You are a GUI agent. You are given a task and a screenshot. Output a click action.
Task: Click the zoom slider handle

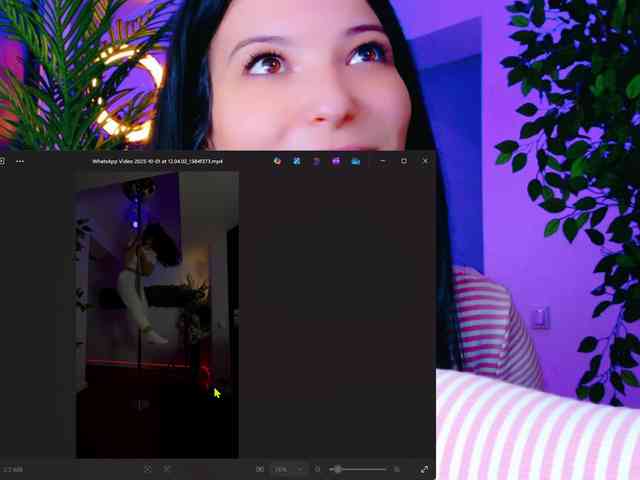[338, 469]
